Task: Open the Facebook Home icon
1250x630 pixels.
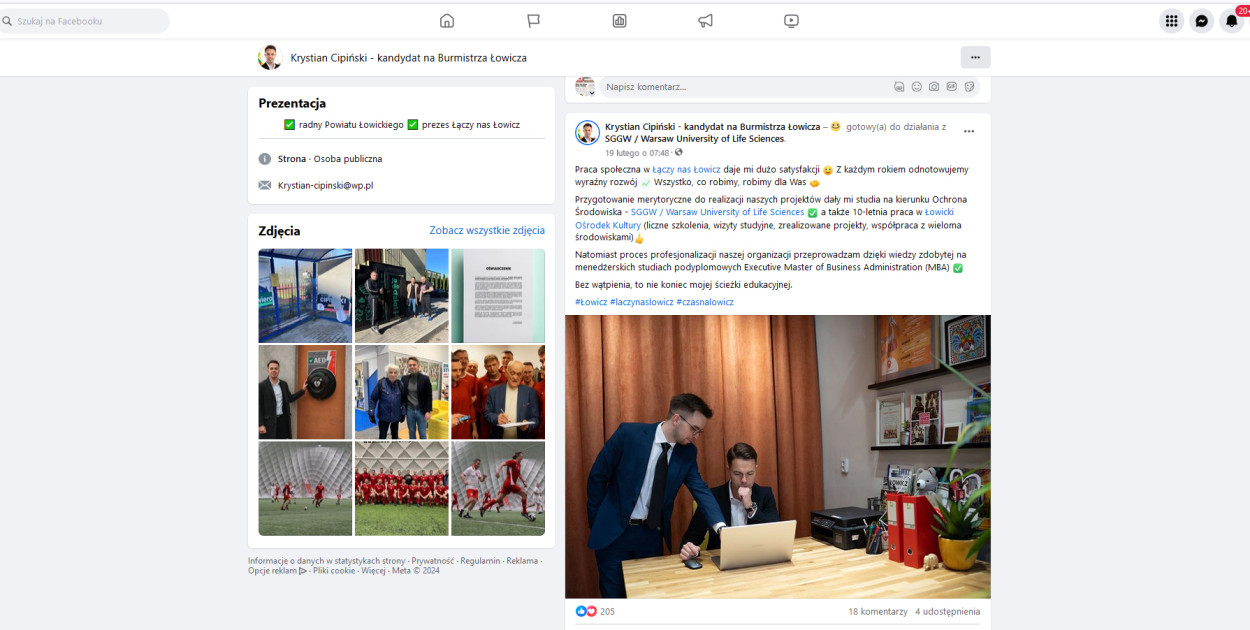Action: point(447,21)
